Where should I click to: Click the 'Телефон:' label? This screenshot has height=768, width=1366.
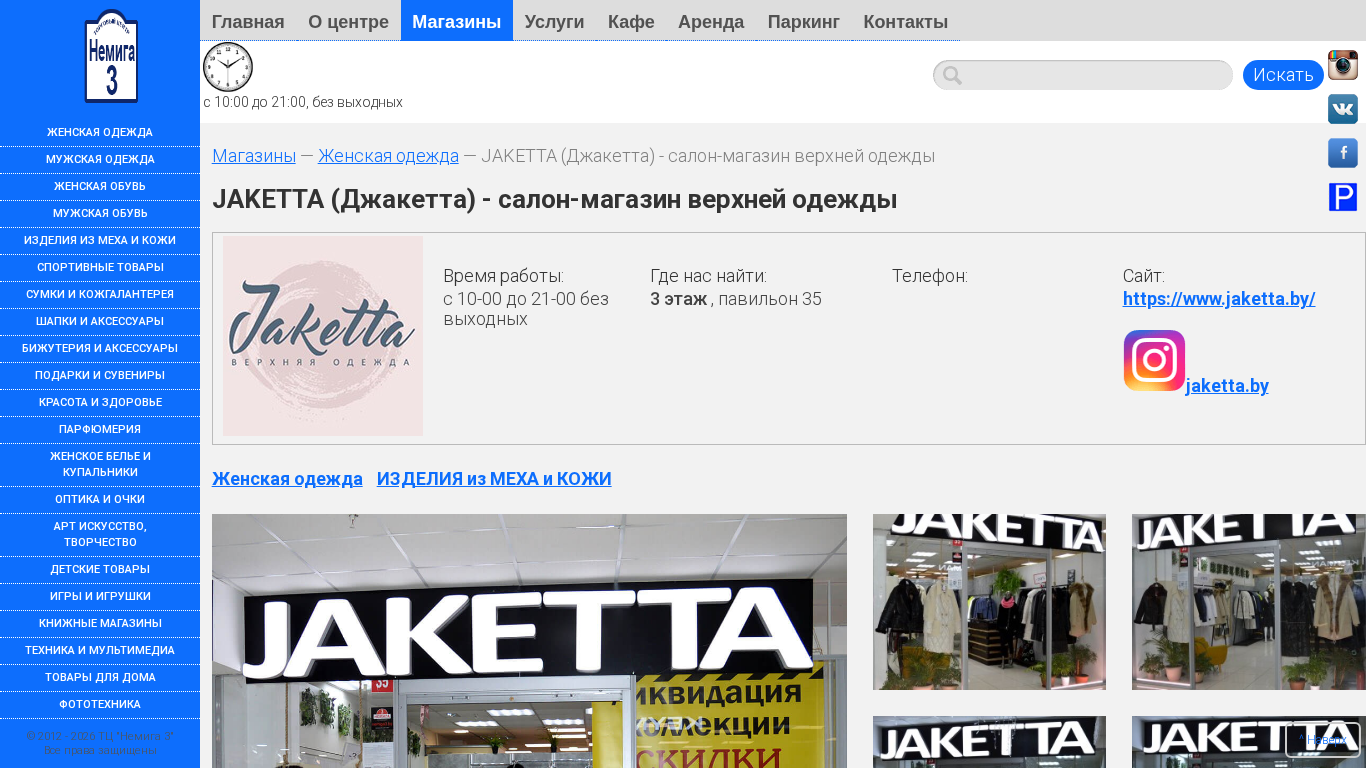click(x=930, y=276)
